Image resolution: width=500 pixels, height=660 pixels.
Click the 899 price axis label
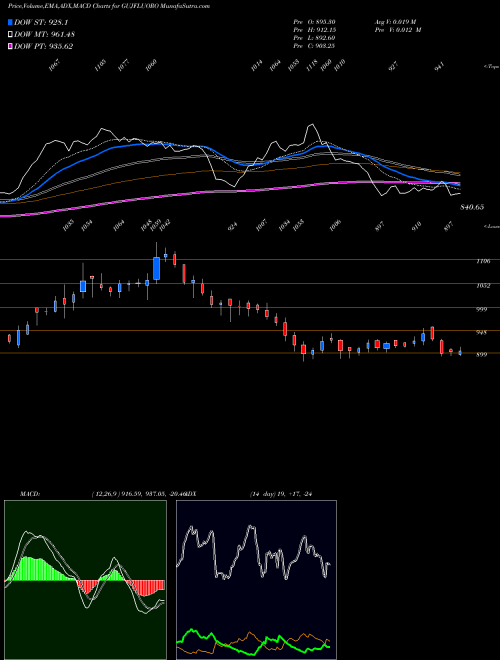point(481,355)
